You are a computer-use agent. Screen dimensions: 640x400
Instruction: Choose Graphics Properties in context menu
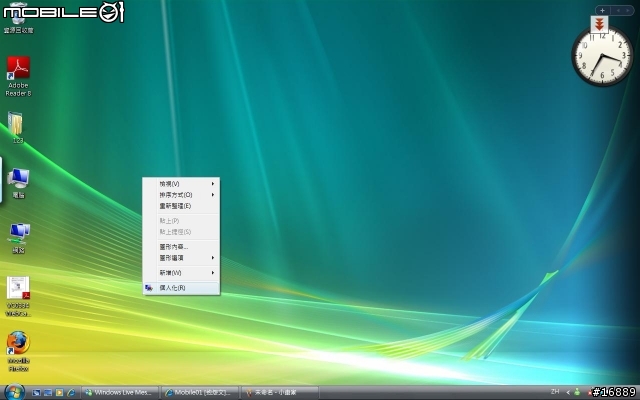pos(181,247)
